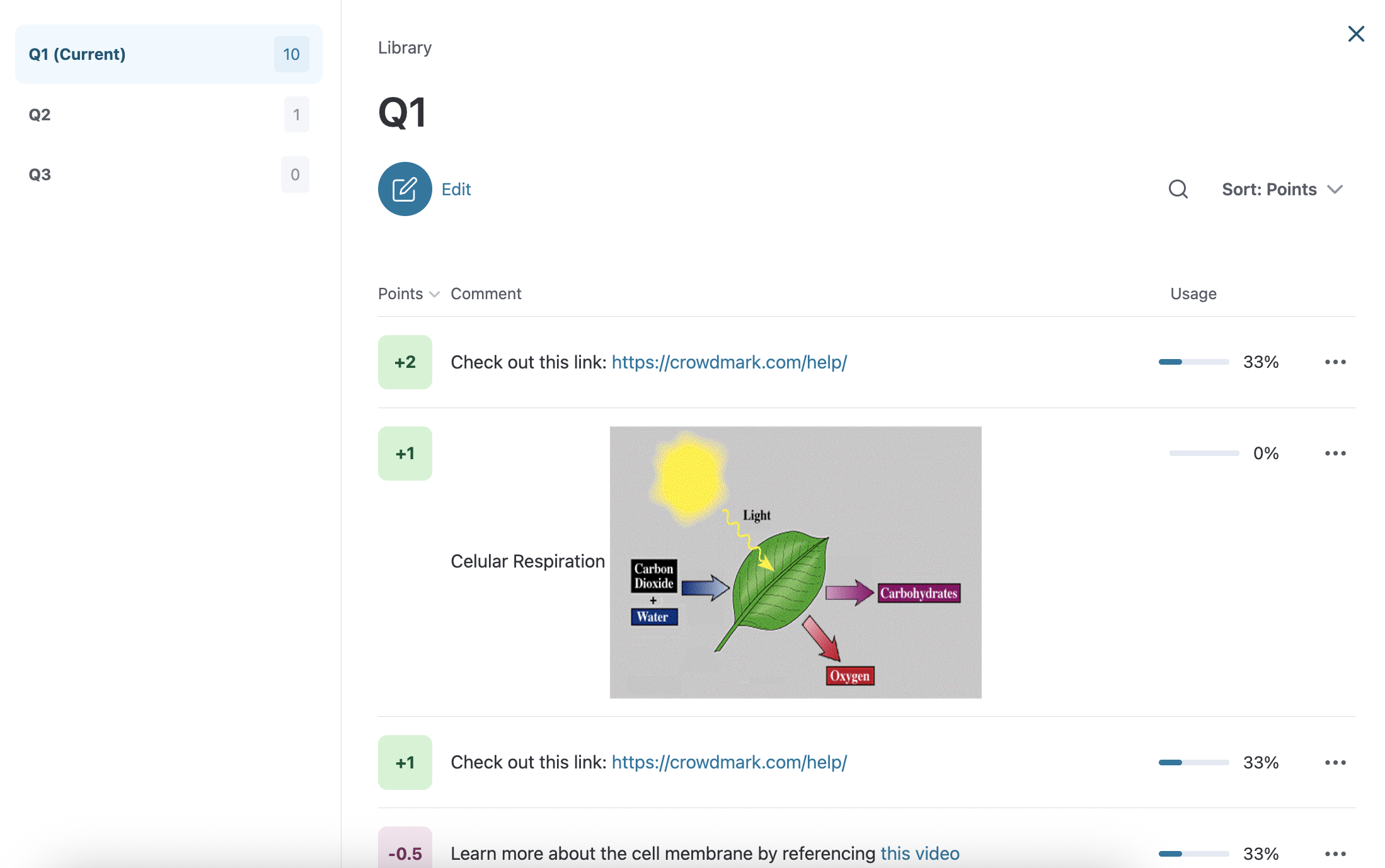Click the -0.5 points badge
Image resolution: width=1385 pixels, height=868 pixels.
pyautogui.click(x=405, y=850)
